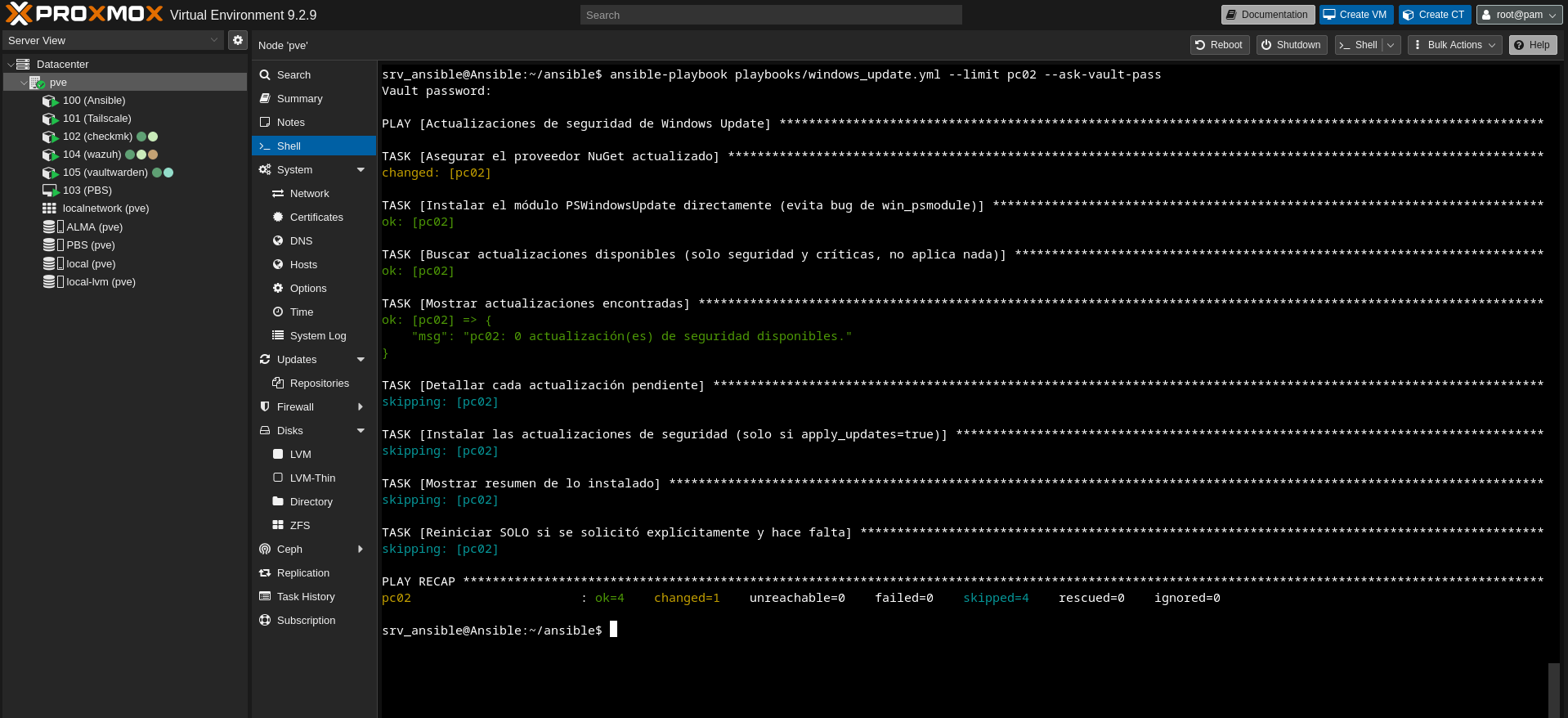
Task: Select the 103 (PBS) virtual machine
Action: (87, 191)
